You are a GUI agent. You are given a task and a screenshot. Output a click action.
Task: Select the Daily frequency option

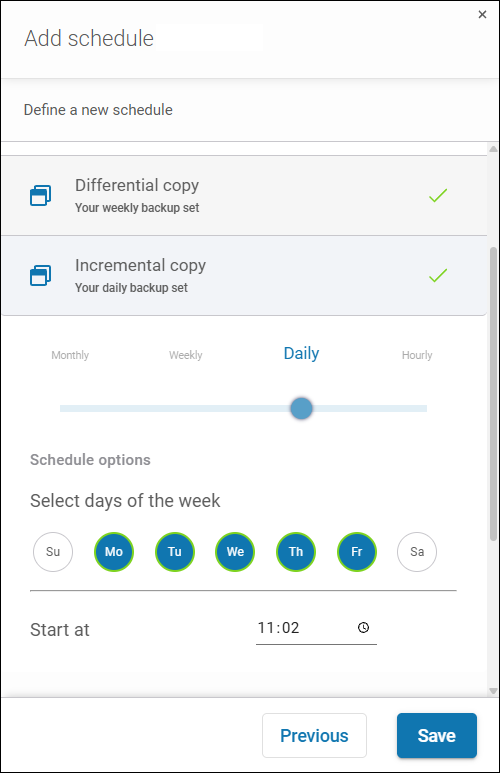(301, 353)
